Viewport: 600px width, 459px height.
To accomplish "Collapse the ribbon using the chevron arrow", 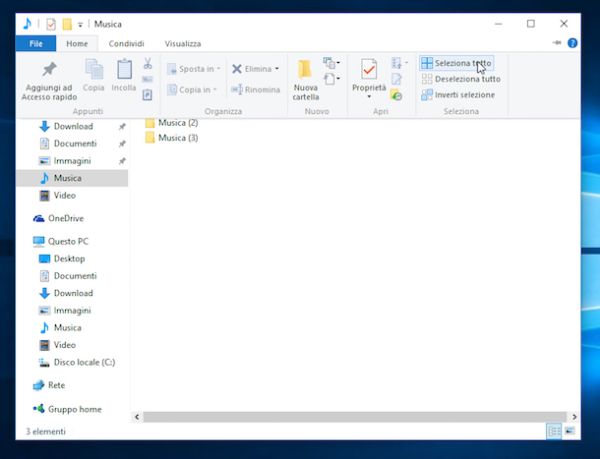I will pyautogui.click(x=559, y=44).
